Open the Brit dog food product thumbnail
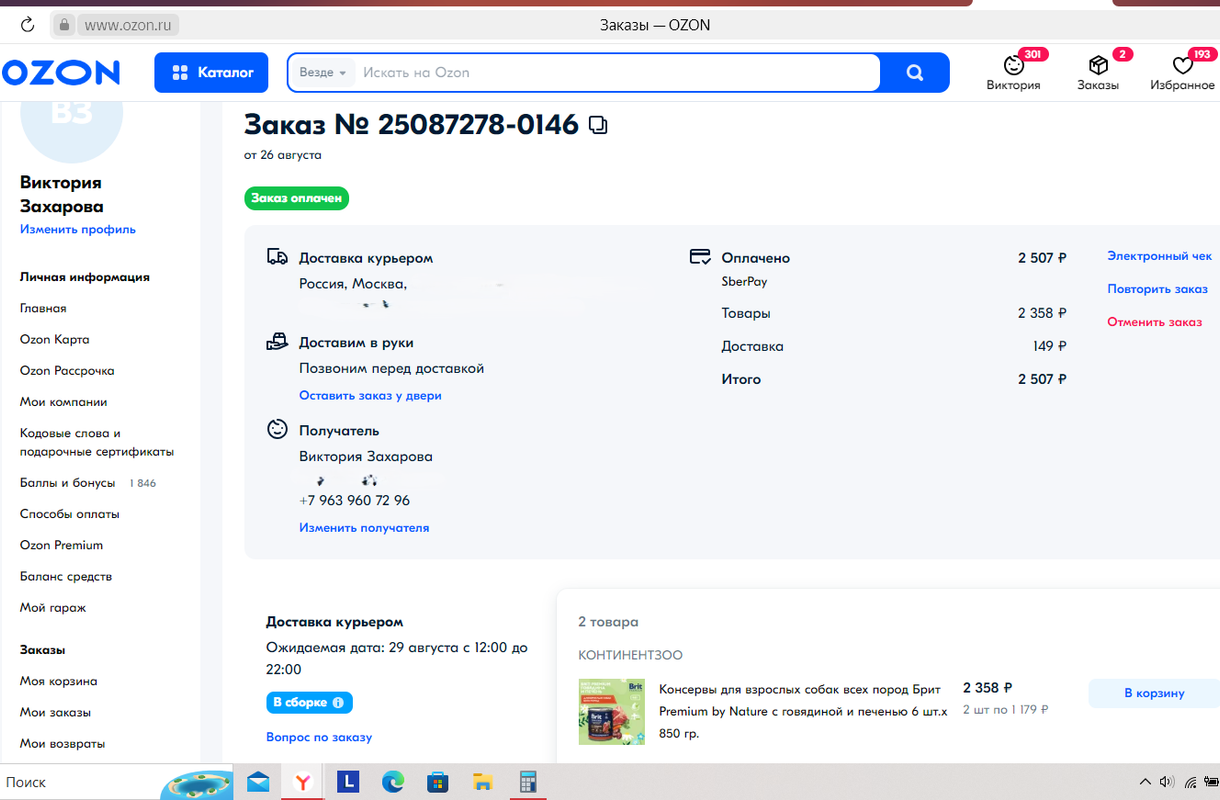This screenshot has height=800, width=1220. point(612,712)
